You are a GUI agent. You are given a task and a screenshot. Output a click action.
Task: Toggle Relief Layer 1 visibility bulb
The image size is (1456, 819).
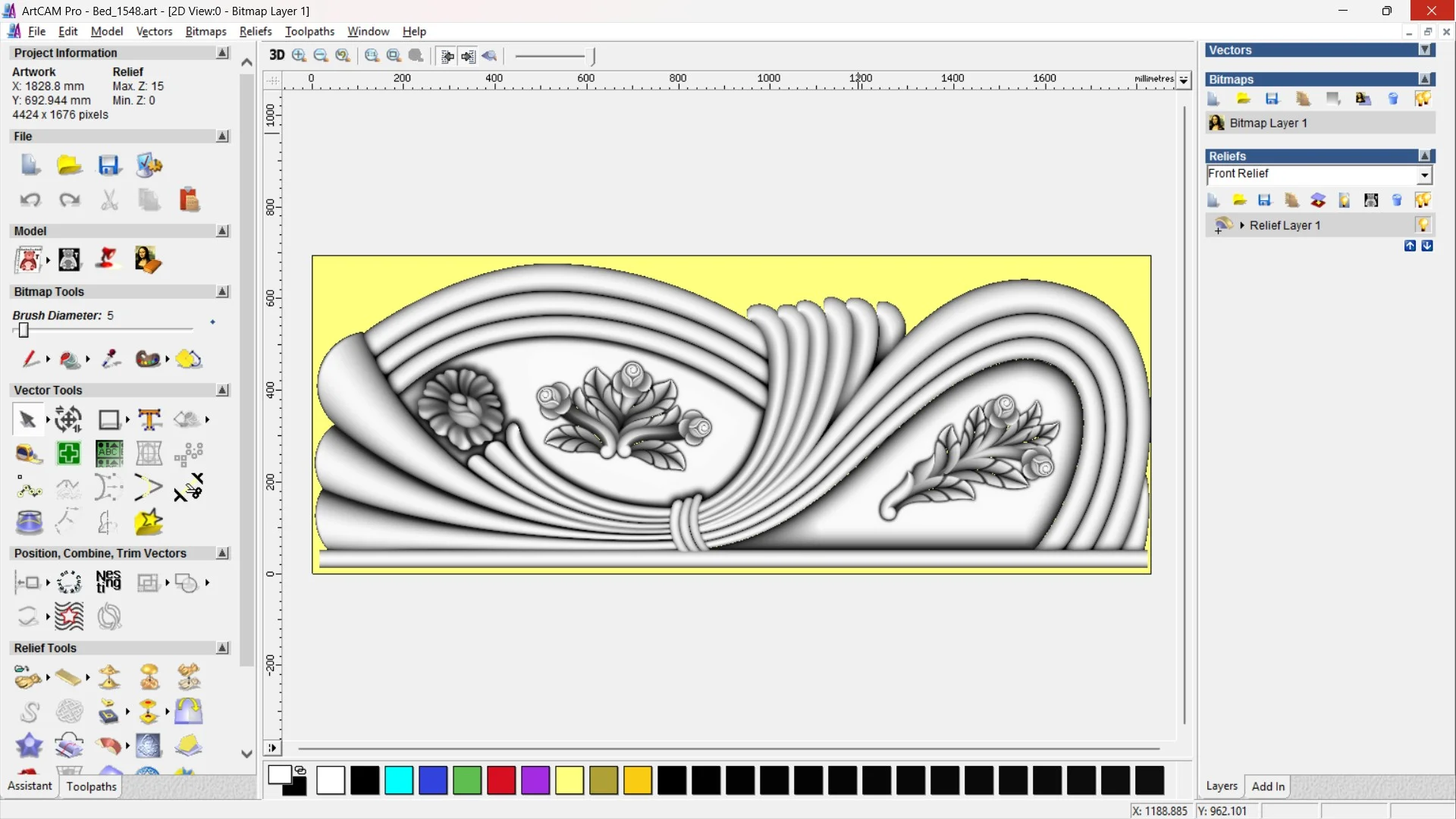tap(1423, 225)
